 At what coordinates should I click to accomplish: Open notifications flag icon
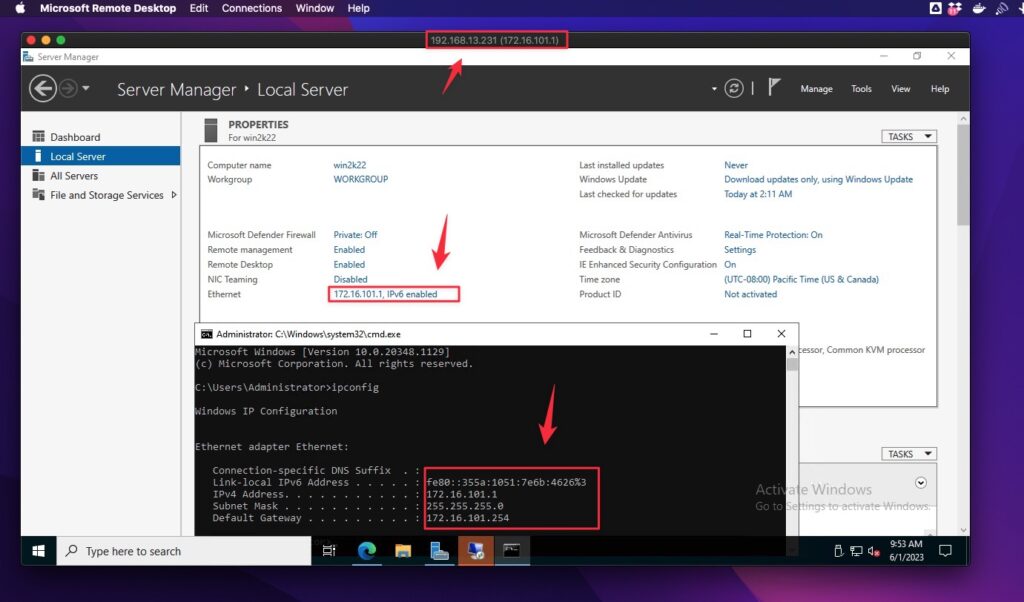point(773,87)
